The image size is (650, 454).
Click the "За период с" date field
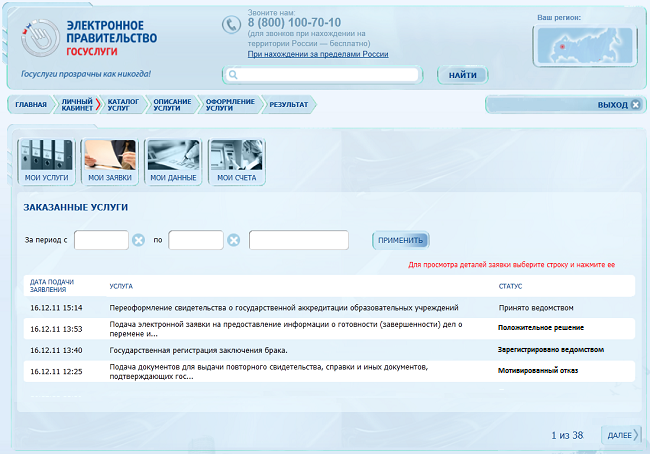tap(101, 240)
